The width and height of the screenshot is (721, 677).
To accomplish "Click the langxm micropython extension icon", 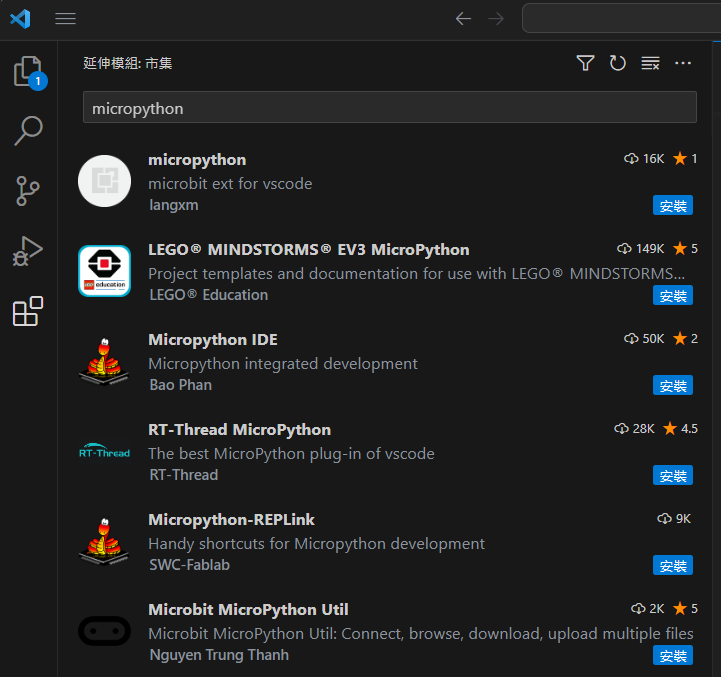I will 104,181.
